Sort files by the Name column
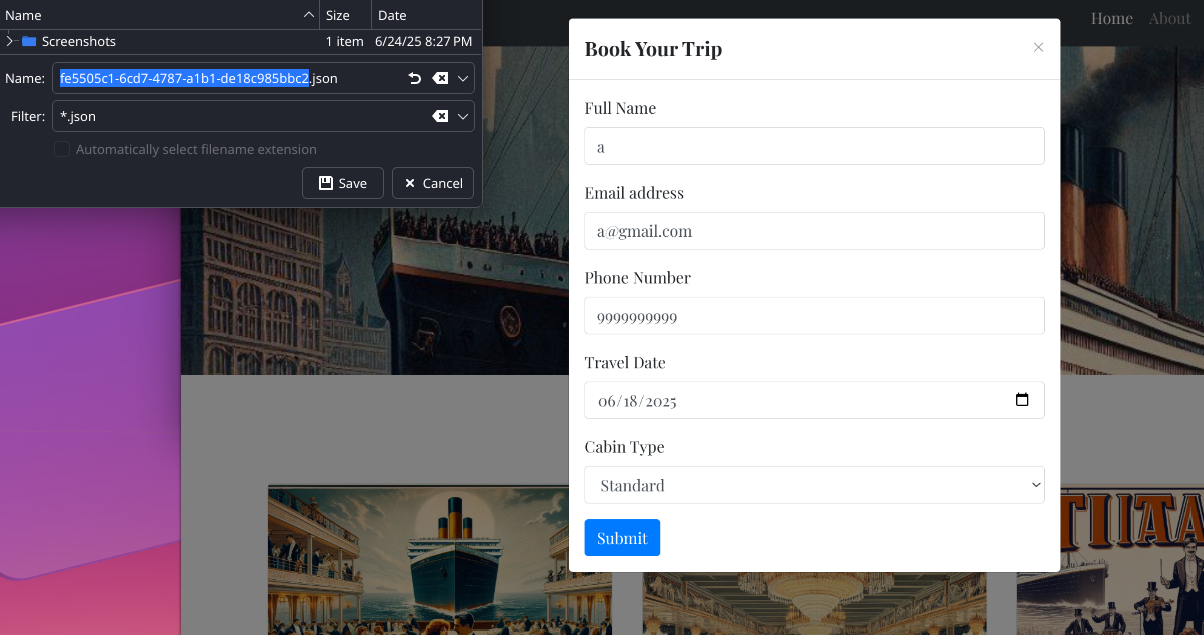 [160, 15]
